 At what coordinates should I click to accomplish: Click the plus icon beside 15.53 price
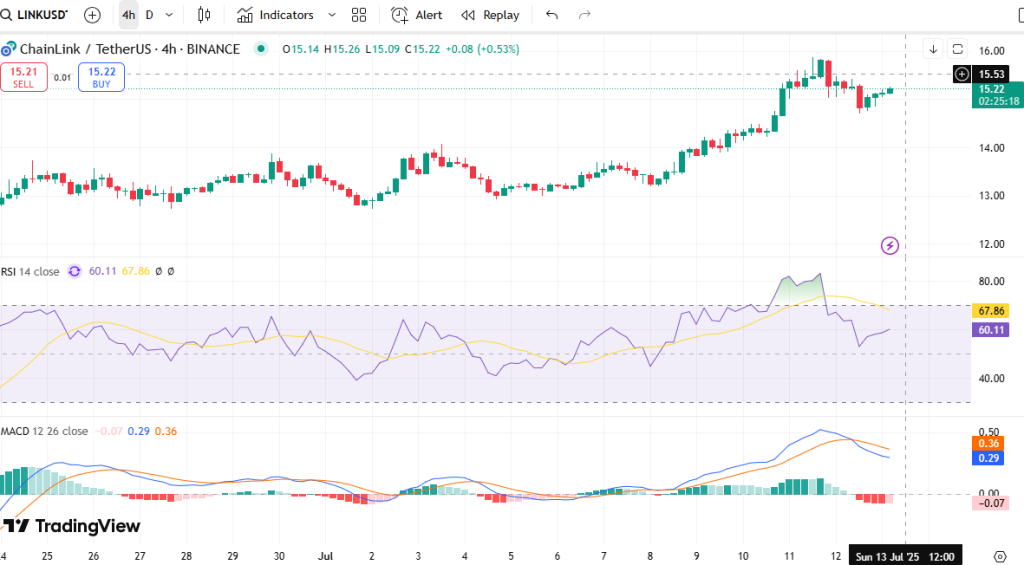click(962, 74)
